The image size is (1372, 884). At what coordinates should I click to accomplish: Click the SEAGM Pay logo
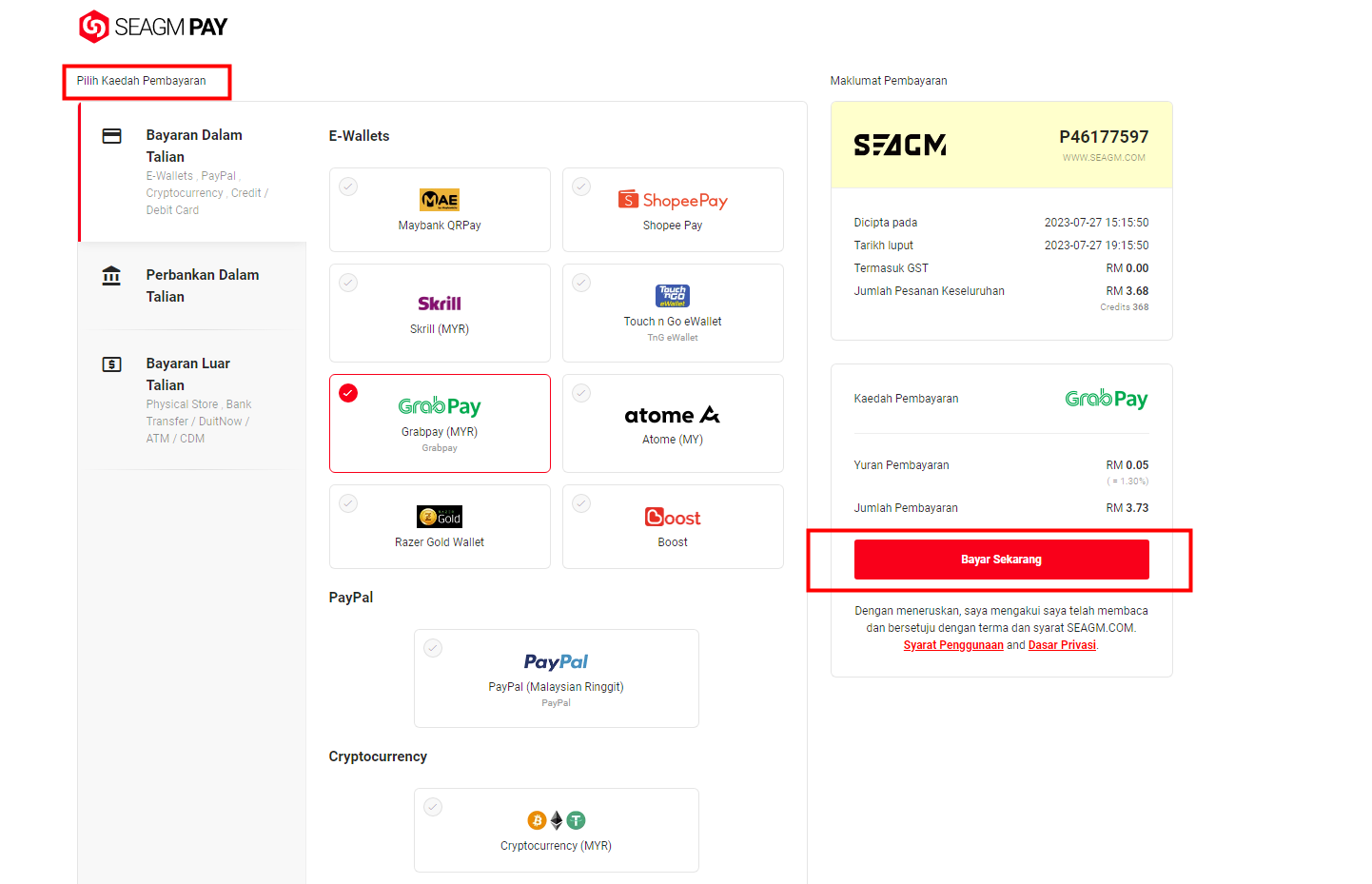[153, 27]
